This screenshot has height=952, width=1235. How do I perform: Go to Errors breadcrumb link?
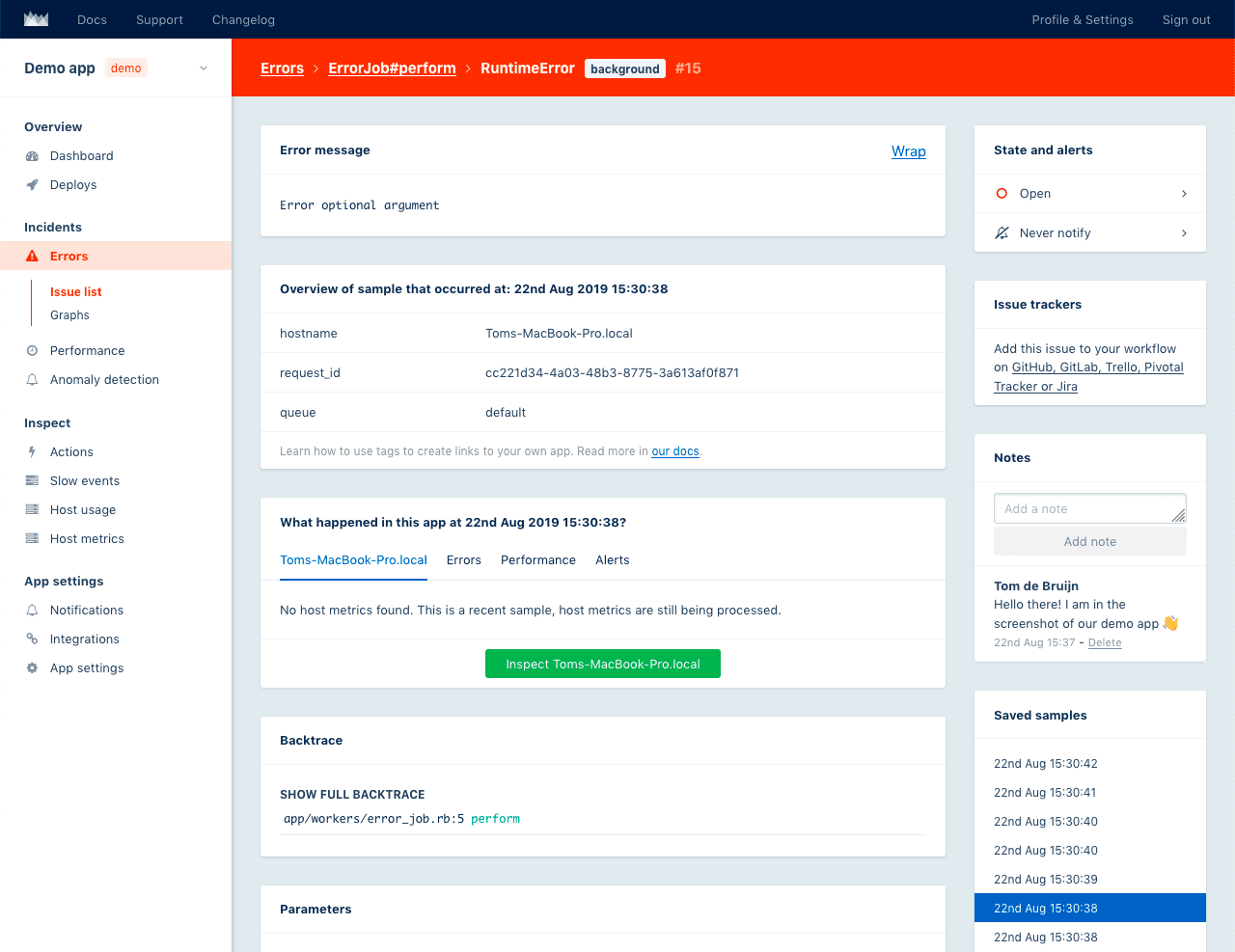point(282,68)
